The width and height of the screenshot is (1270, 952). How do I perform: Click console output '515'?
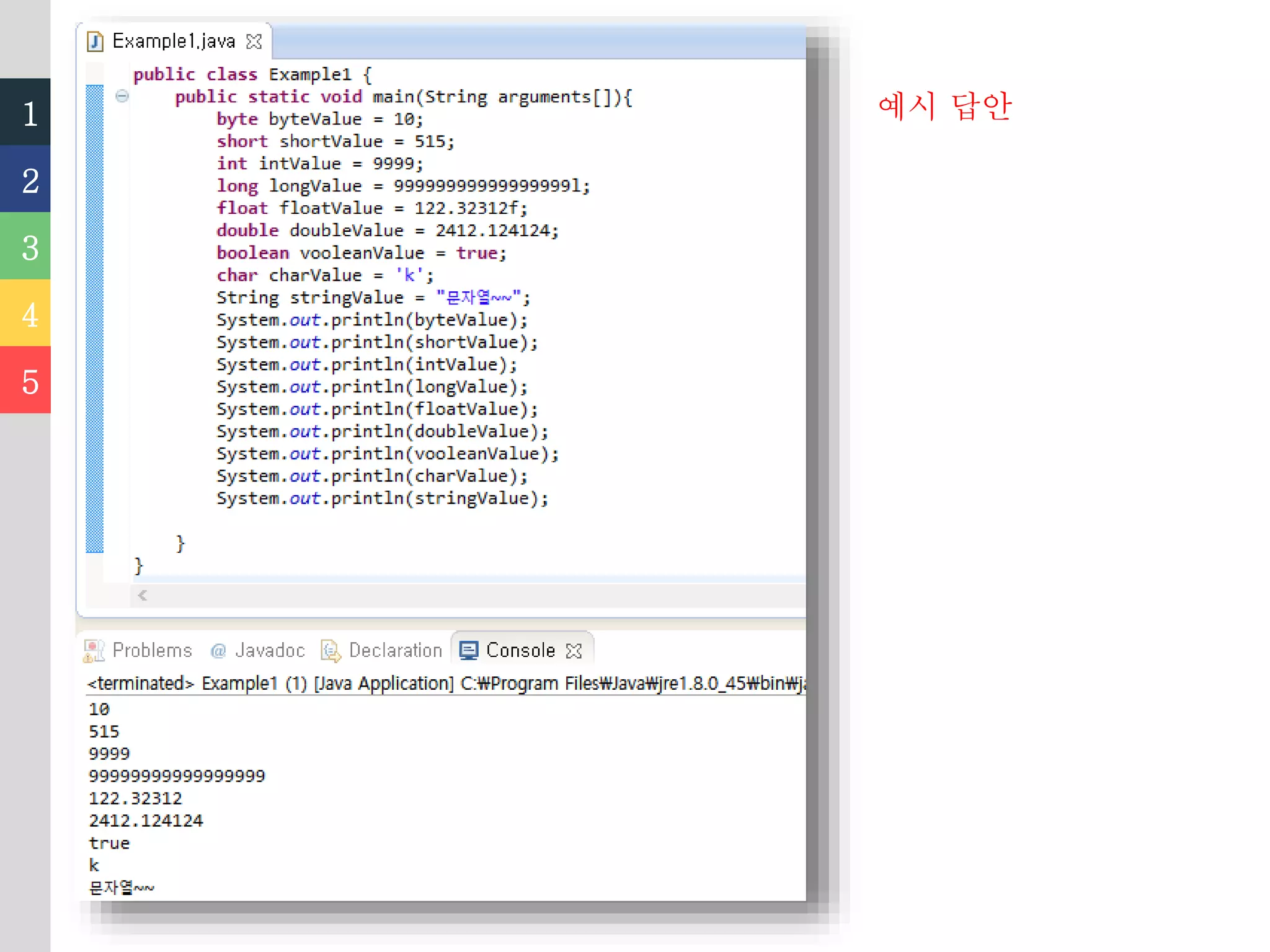tap(104, 731)
